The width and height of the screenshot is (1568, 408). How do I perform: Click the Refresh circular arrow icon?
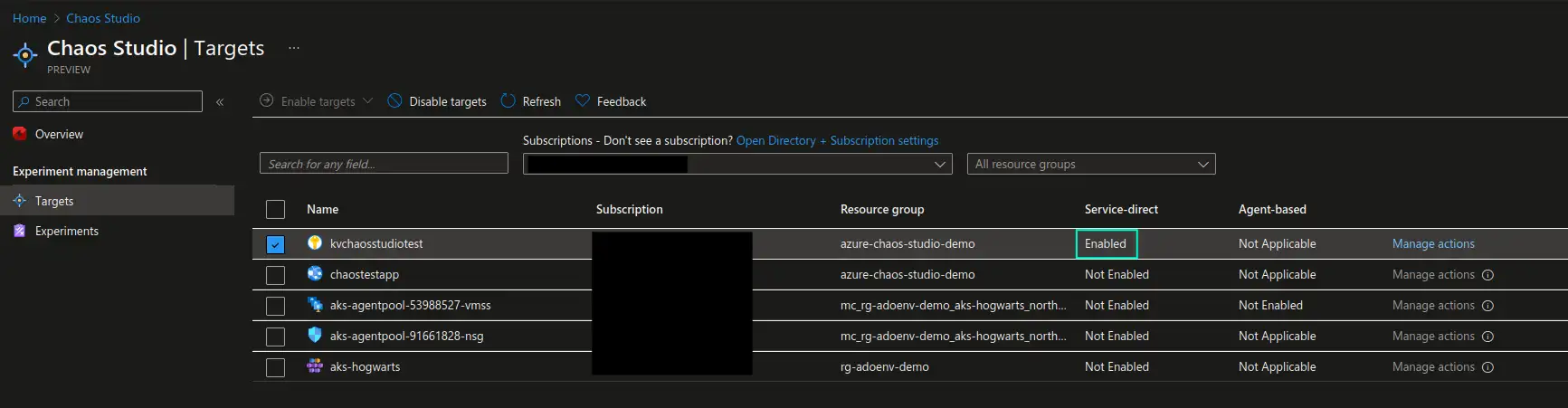tap(508, 101)
